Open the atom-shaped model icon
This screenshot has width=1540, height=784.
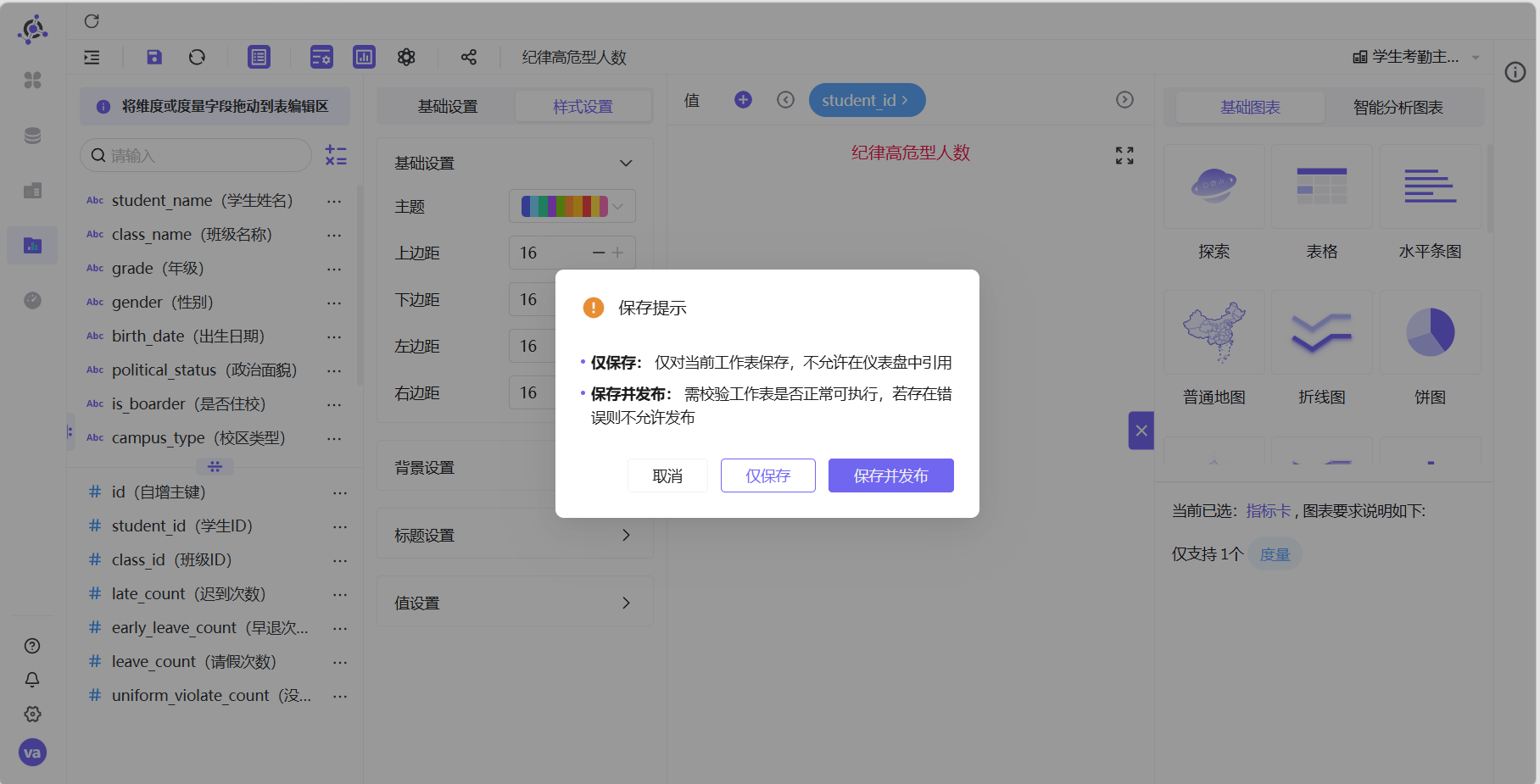click(406, 57)
